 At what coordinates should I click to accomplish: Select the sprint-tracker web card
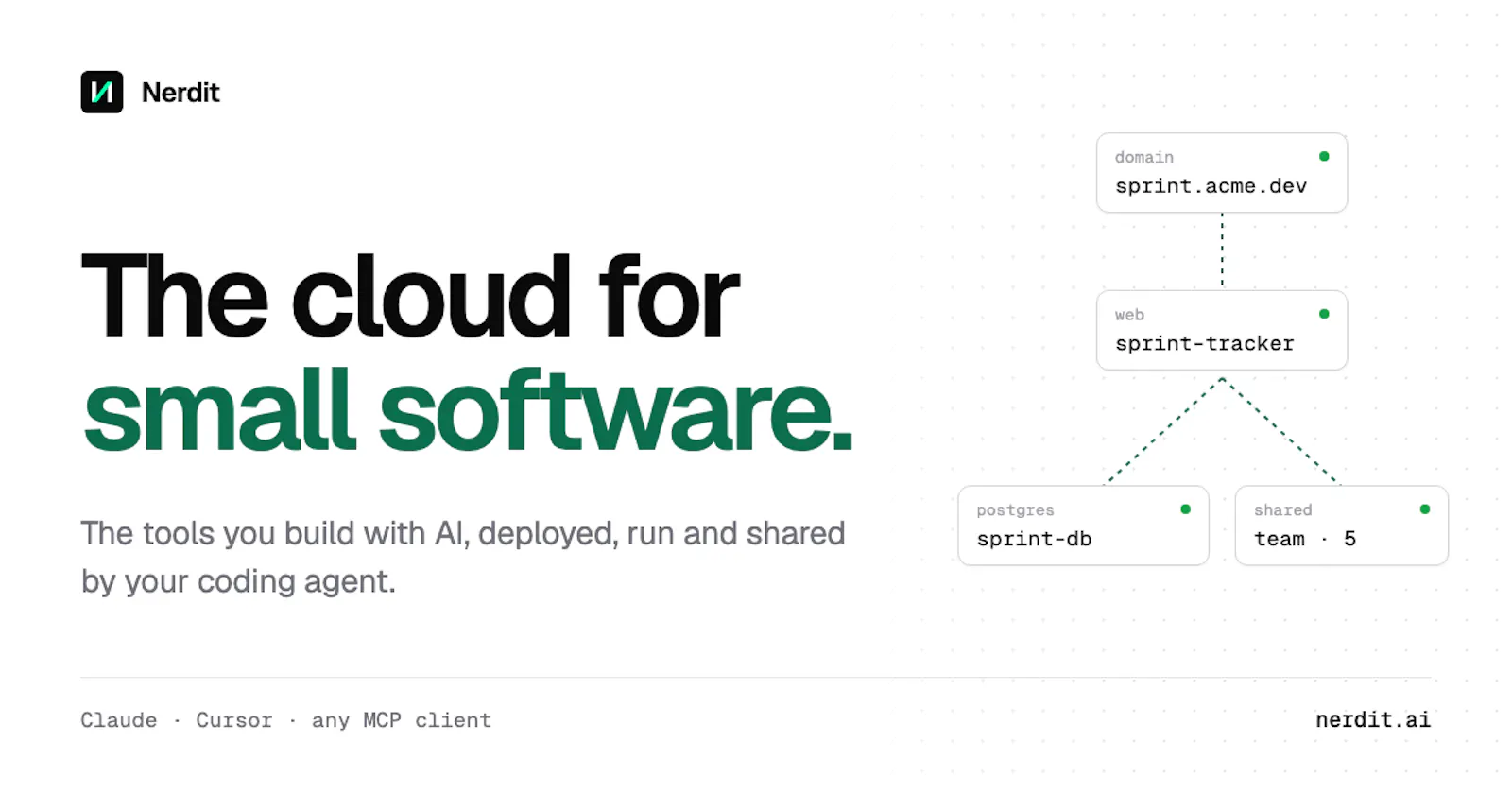(1222, 330)
